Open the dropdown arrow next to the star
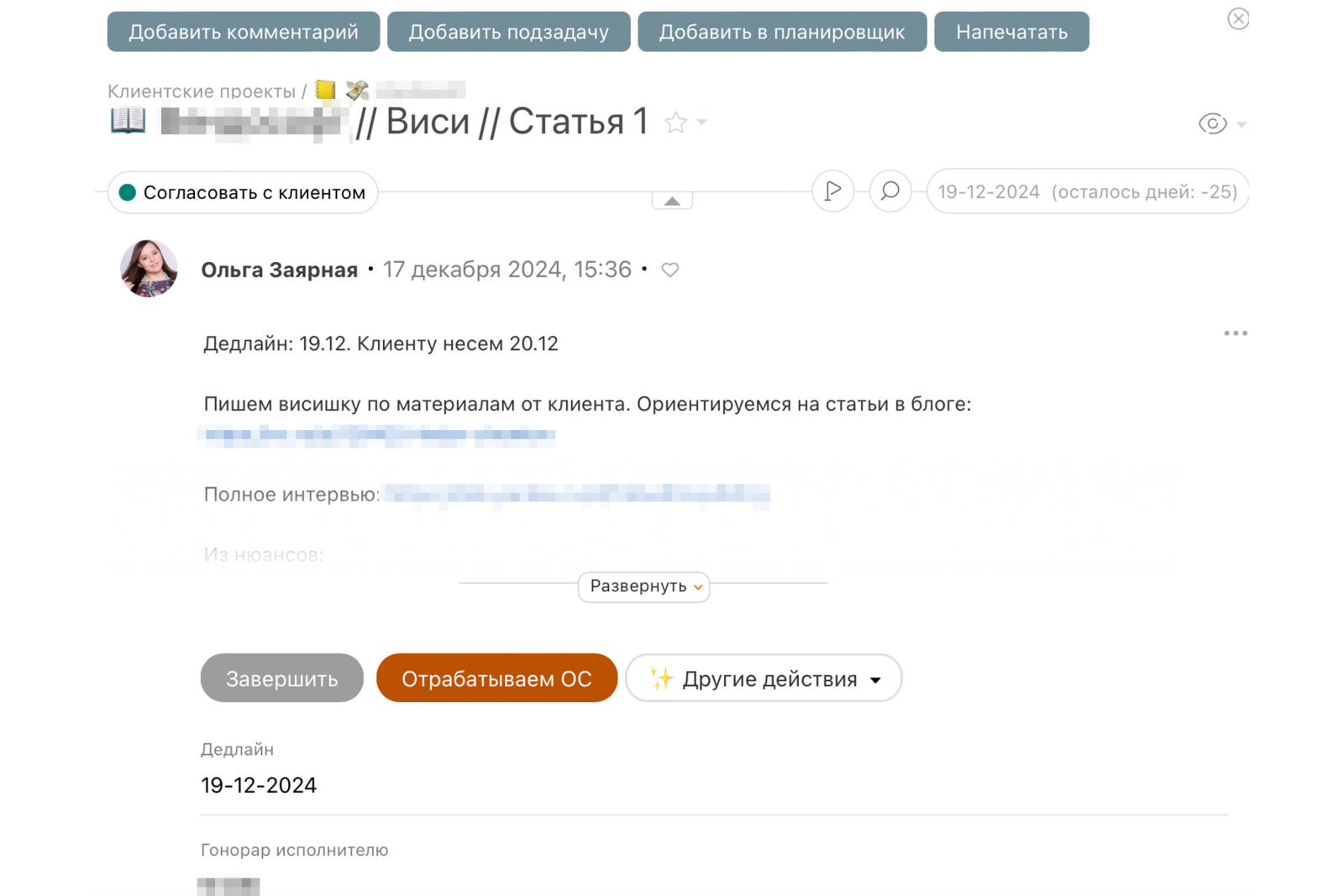 point(702,123)
